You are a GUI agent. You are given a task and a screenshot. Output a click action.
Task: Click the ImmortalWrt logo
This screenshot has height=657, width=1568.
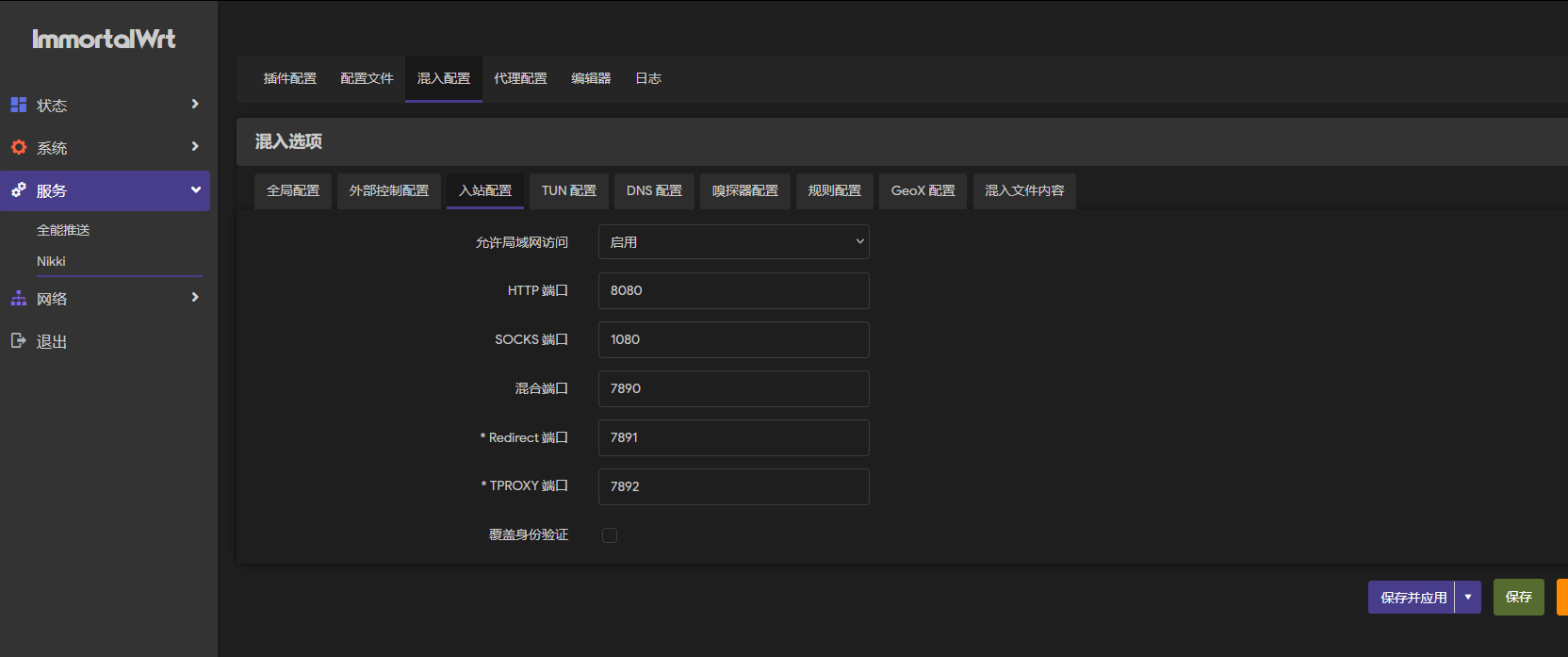(104, 39)
